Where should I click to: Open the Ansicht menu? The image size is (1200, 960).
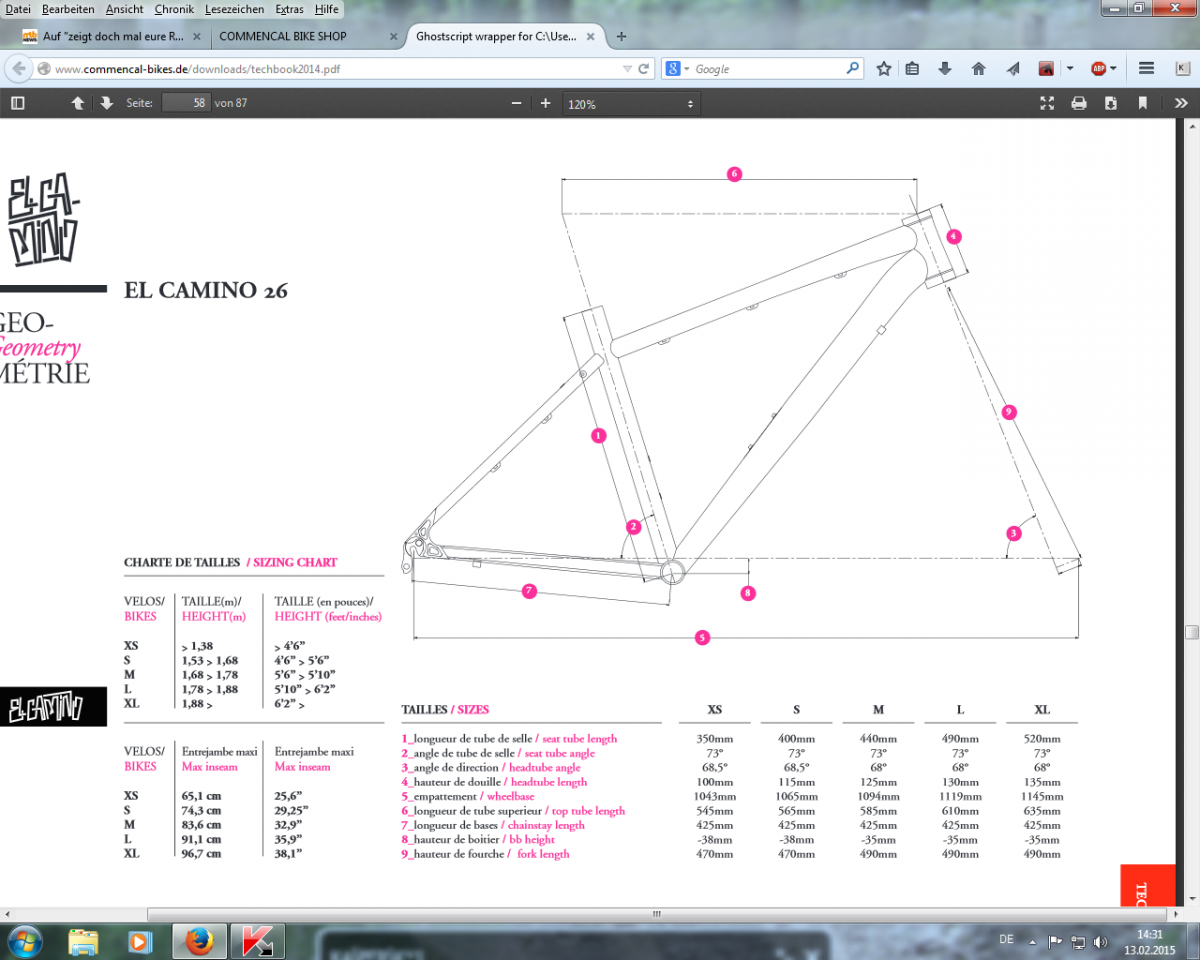[125, 9]
